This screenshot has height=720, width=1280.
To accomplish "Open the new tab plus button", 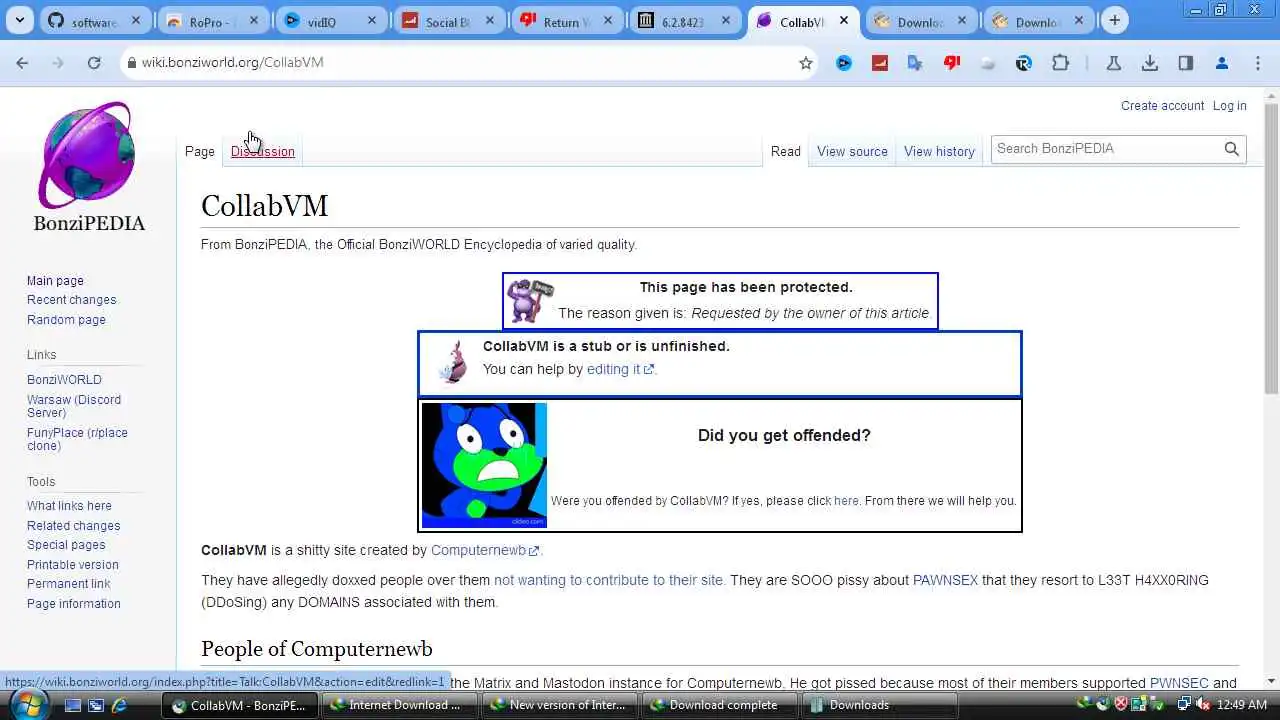I will pyautogui.click(x=1114, y=21).
